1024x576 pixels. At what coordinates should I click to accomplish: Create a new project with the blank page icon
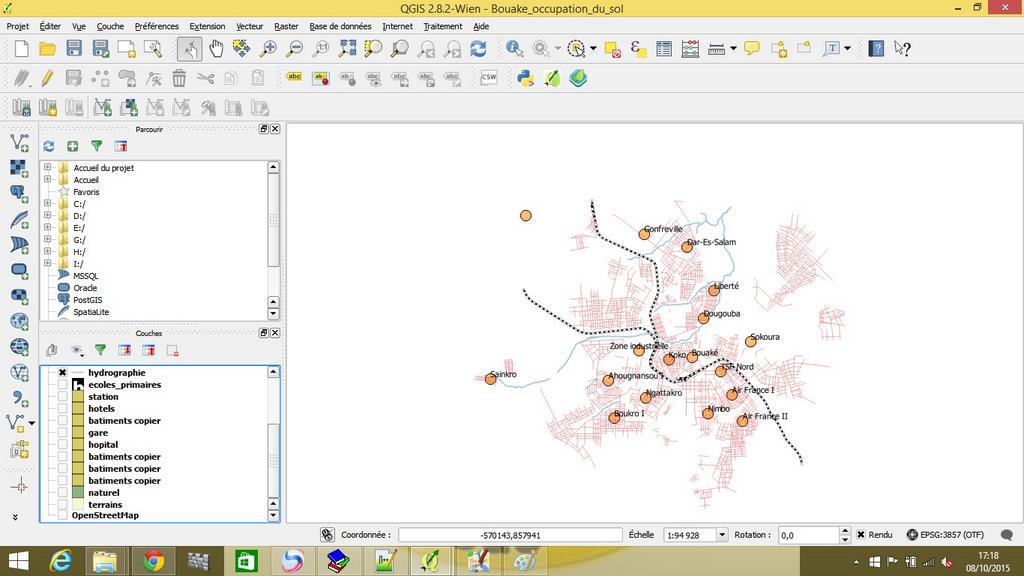pos(22,49)
